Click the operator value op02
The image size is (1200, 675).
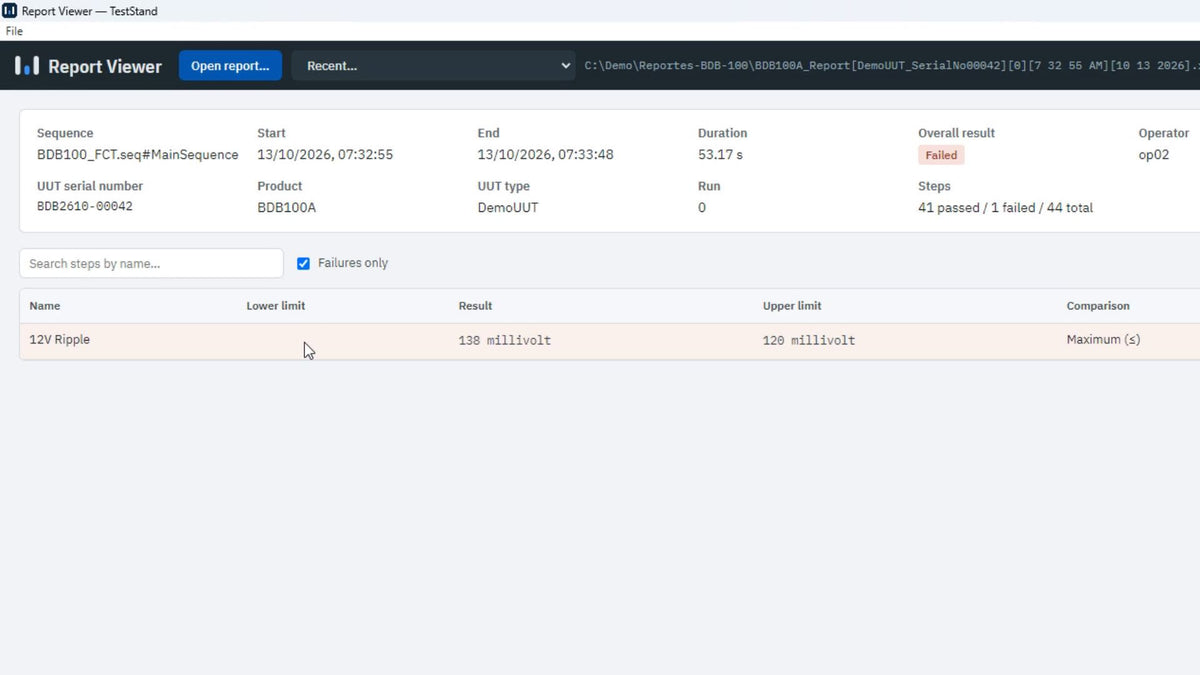coord(1154,155)
